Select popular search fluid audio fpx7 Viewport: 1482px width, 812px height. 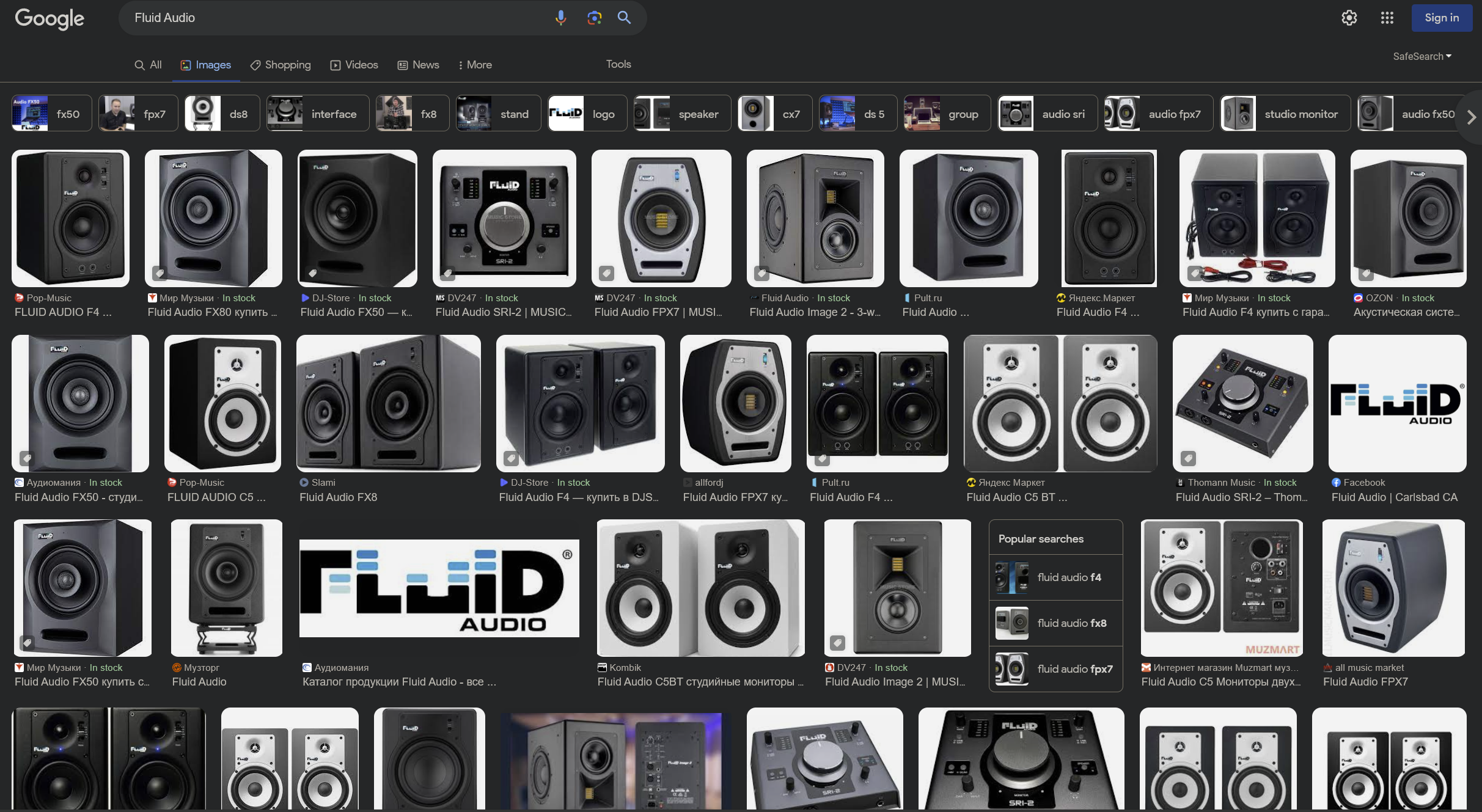(x=1056, y=669)
